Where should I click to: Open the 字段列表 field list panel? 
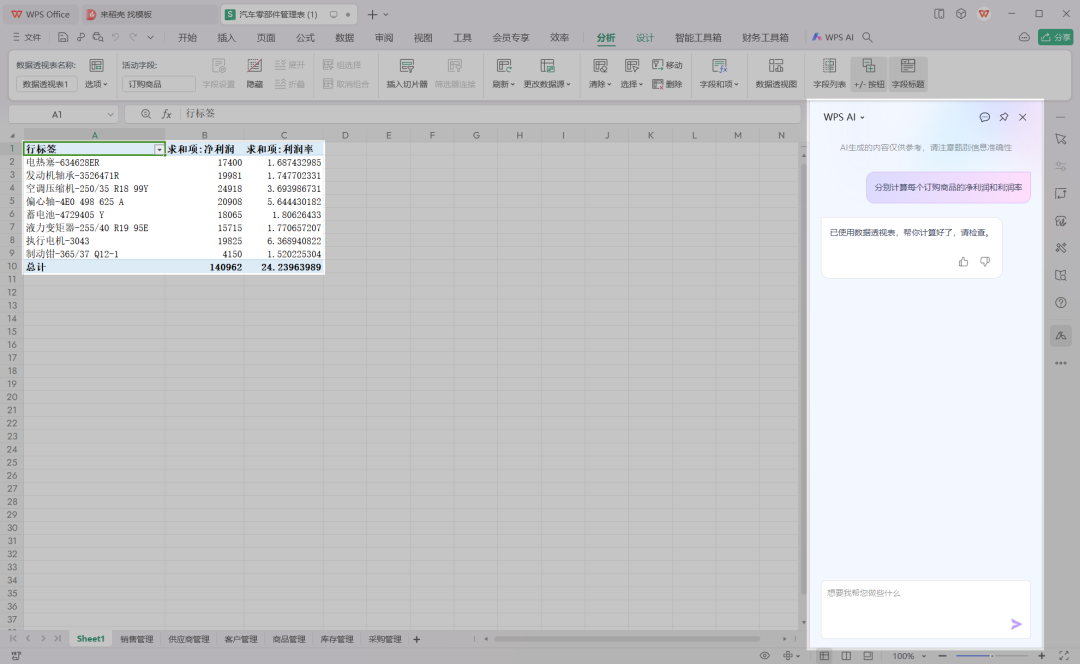coord(829,73)
